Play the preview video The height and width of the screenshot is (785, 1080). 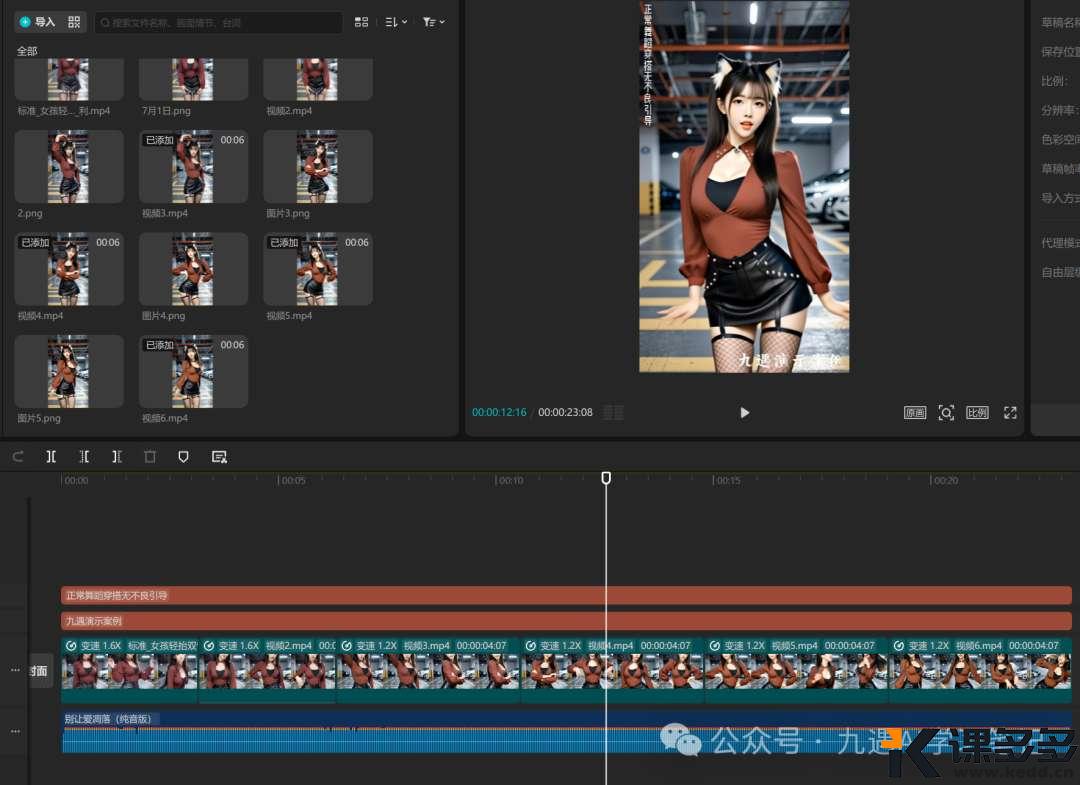(x=744, y=413)
